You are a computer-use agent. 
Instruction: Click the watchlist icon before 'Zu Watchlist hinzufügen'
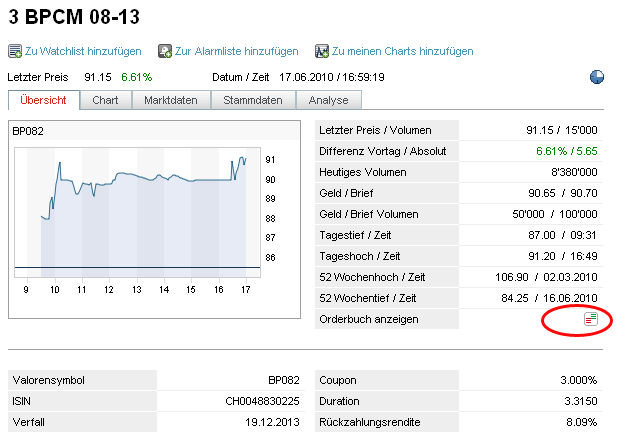15,51
